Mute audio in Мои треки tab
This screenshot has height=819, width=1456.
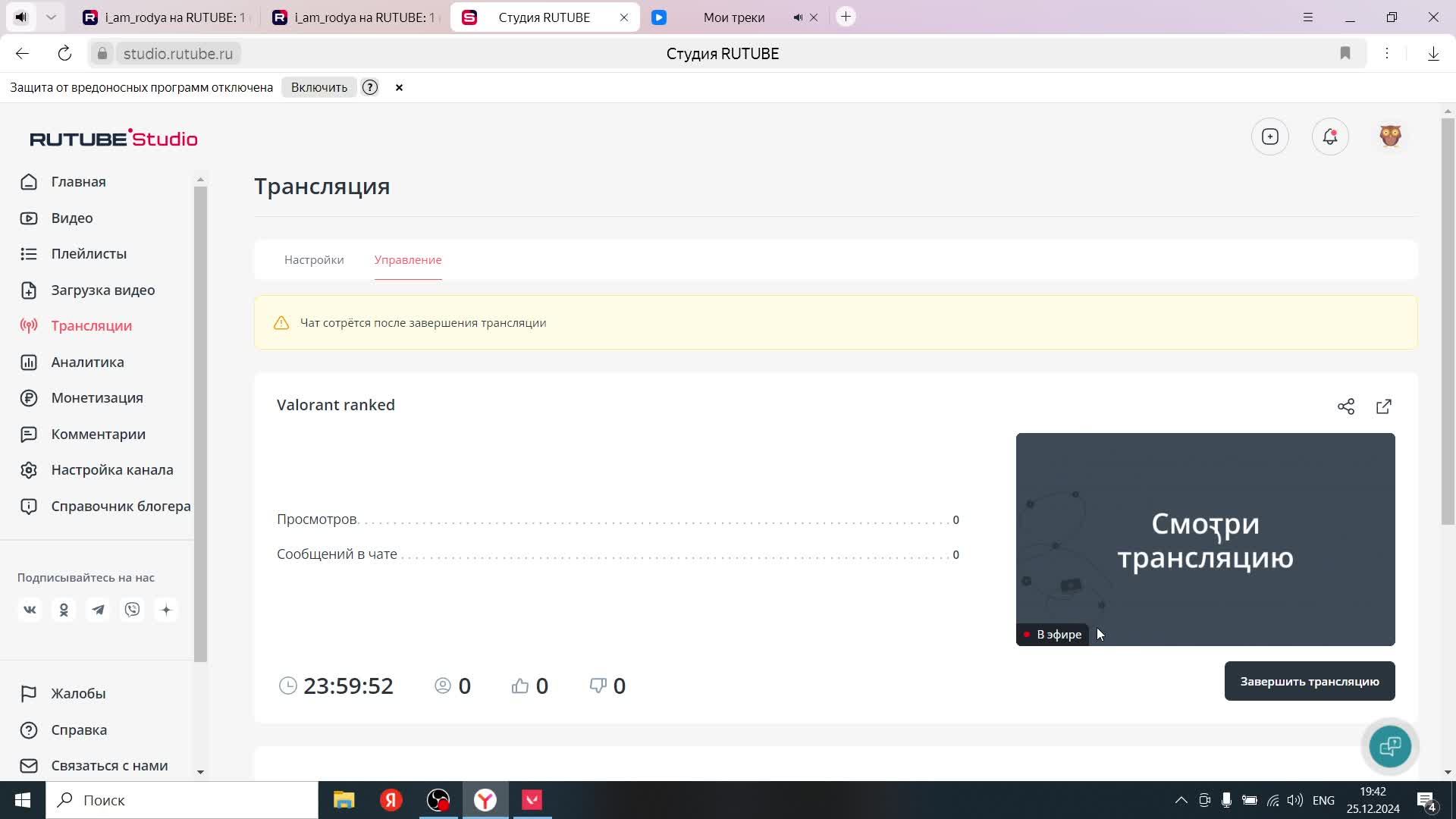(798, 17)
